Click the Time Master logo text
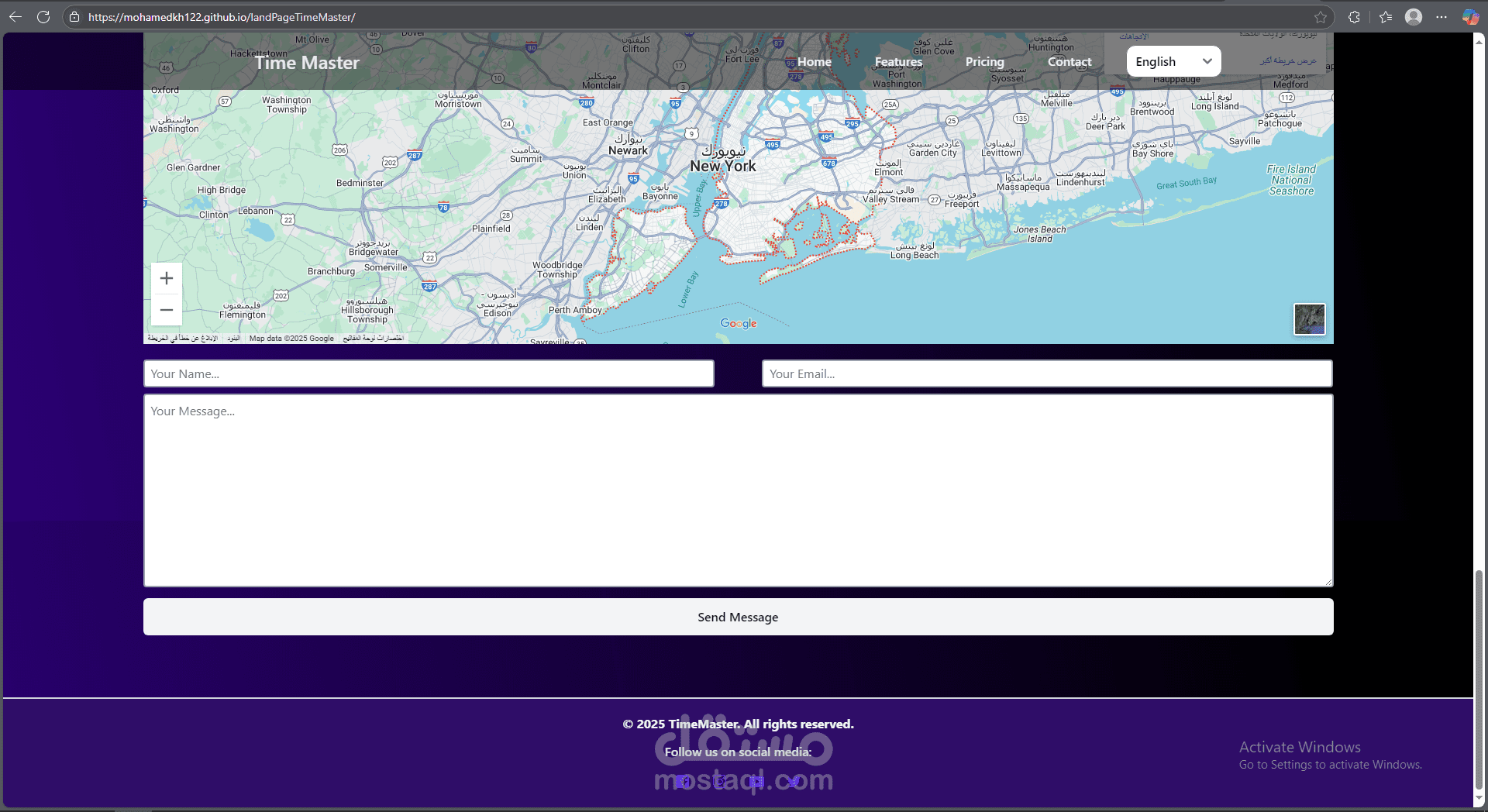The height and width of the screenshot is (812, 1488). pyautogui.click(x=307, y=63)
